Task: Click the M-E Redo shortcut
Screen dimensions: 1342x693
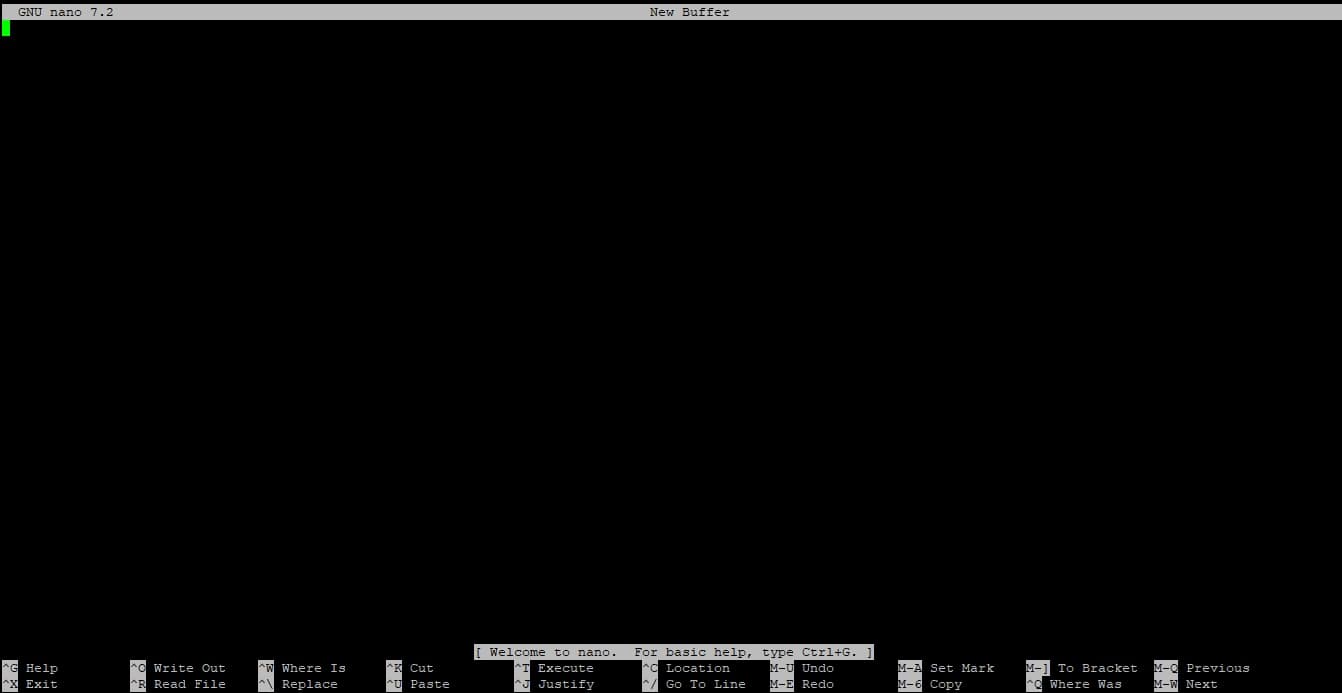Action: [x=803, y=684]
